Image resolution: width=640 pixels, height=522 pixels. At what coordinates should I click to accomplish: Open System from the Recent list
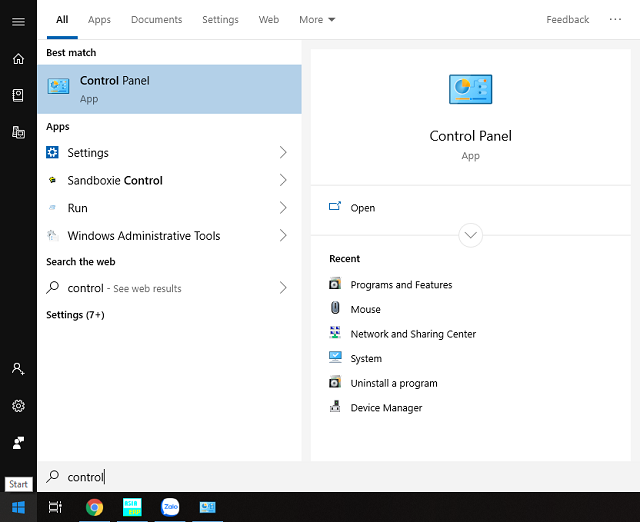366,358
